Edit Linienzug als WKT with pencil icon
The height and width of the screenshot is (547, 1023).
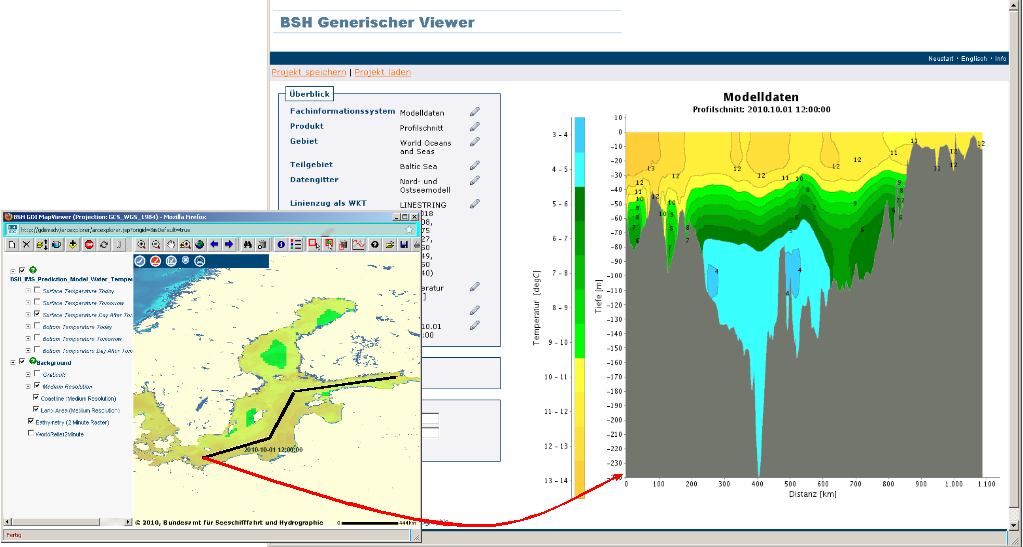click(475, 204)
